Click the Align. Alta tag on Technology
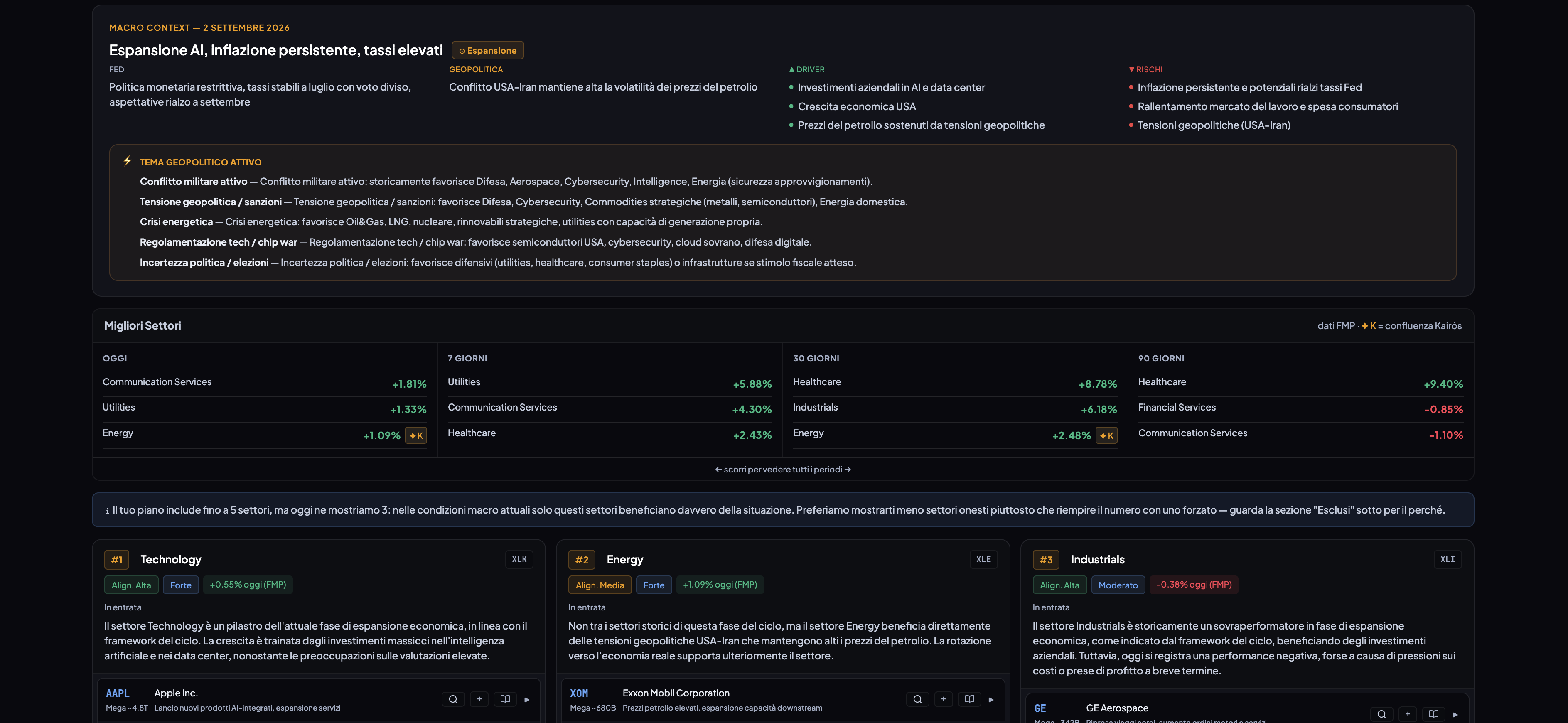This screenshot has height=723, width=1568. click(x=131, y=585)
